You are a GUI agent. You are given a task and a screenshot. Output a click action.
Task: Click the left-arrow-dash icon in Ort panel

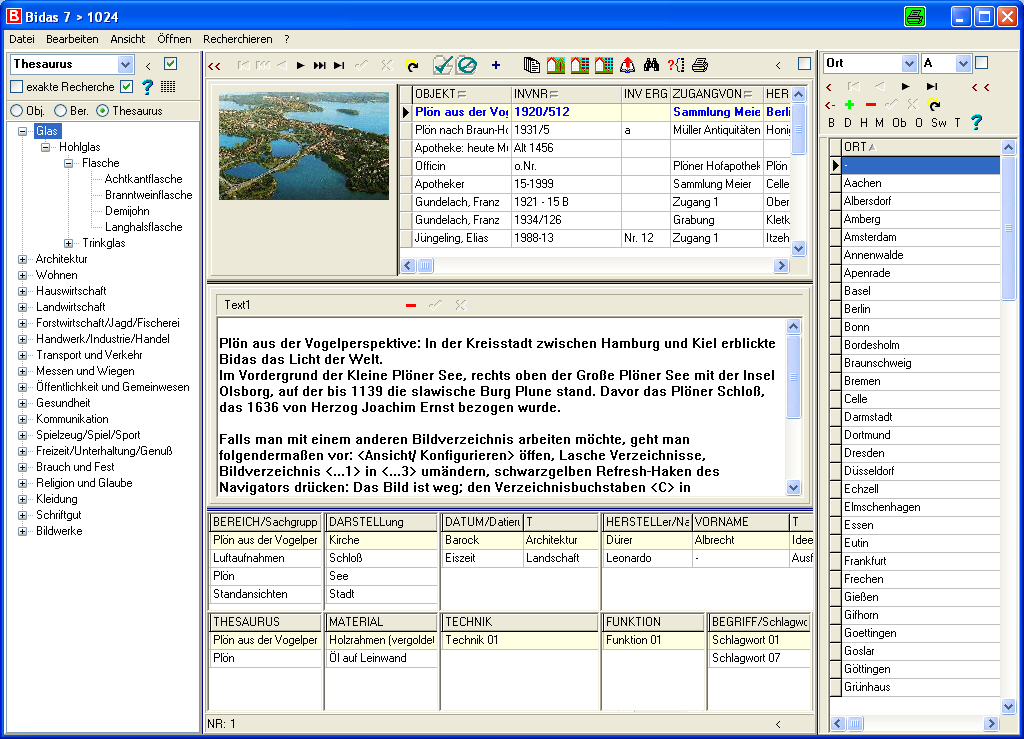click(x=829, y=104)
